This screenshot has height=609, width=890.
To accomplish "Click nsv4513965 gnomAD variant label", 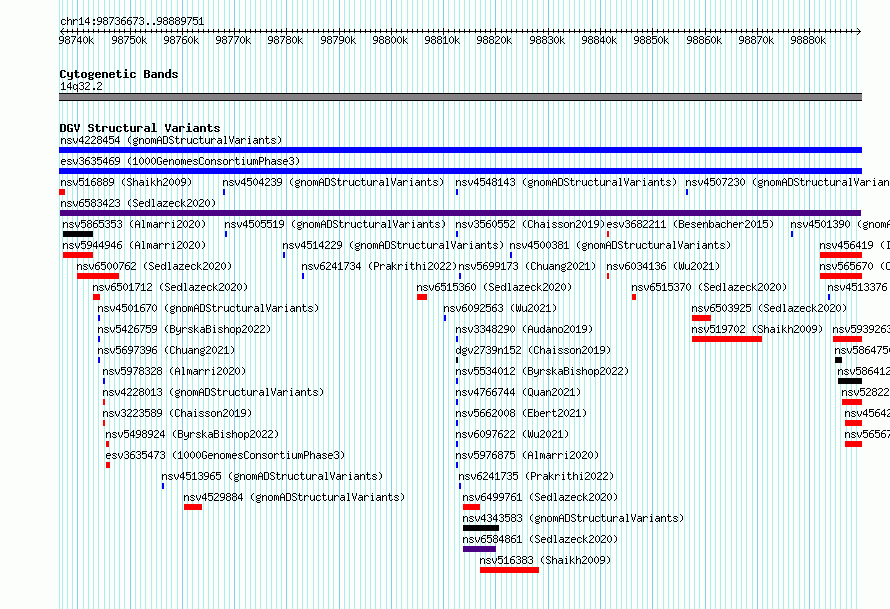I will tap(272, 476).
